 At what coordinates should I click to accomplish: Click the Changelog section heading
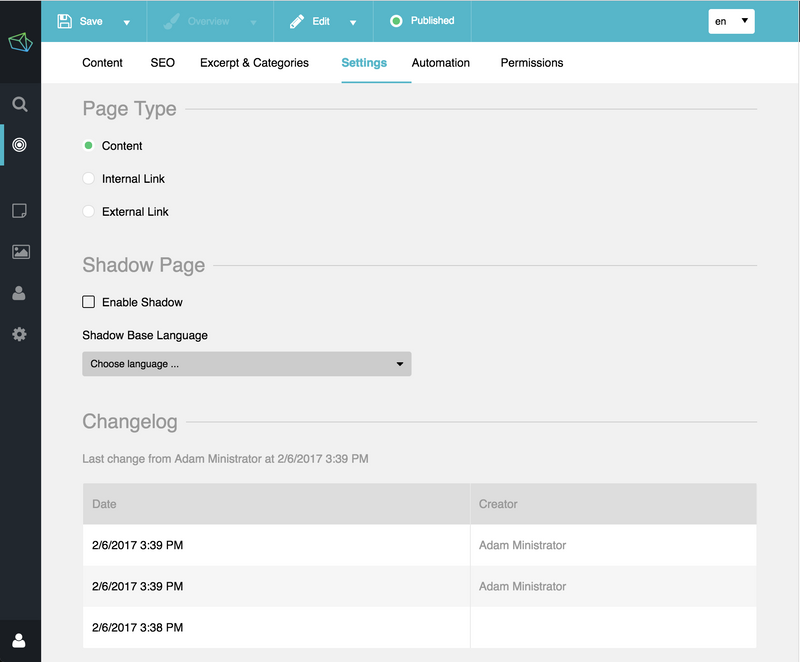click(x=130, y=422)
